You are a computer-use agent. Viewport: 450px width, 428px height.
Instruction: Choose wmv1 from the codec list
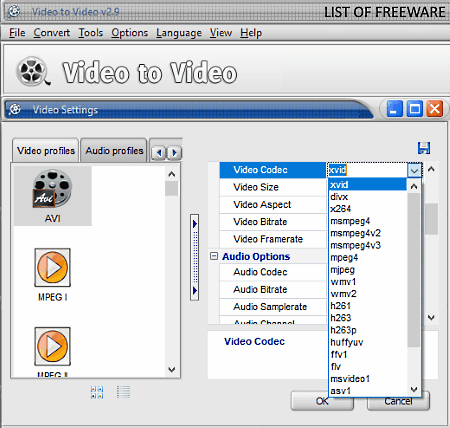coord(367,282)
